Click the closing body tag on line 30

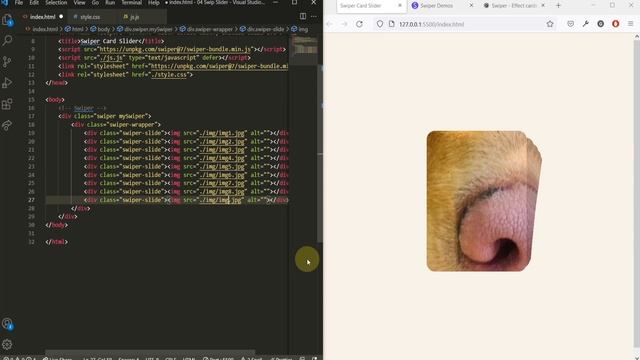click(x=57, y=225)
